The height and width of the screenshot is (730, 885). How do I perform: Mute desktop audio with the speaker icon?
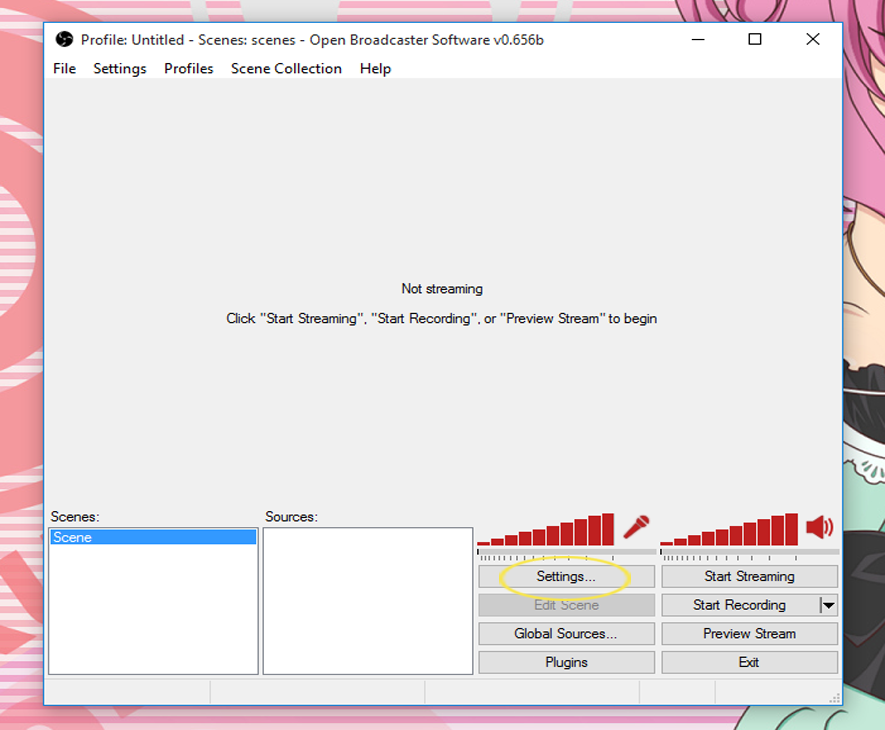click(820, 527)
